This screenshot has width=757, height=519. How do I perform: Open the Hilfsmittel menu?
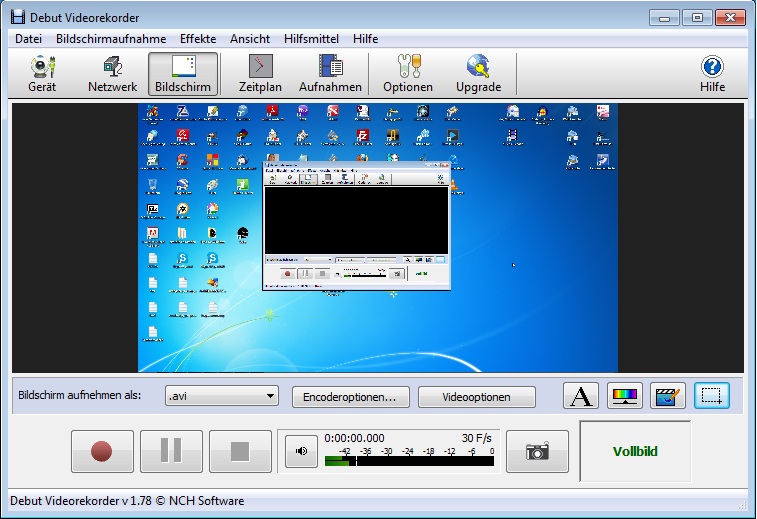click(x=311, y=39)
